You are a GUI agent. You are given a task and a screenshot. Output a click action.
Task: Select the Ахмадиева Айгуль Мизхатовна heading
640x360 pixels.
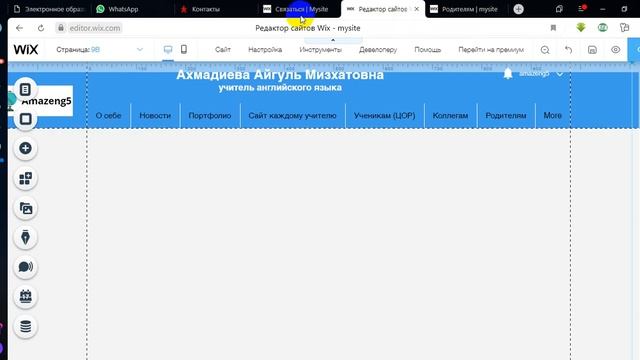pos(280,75)
